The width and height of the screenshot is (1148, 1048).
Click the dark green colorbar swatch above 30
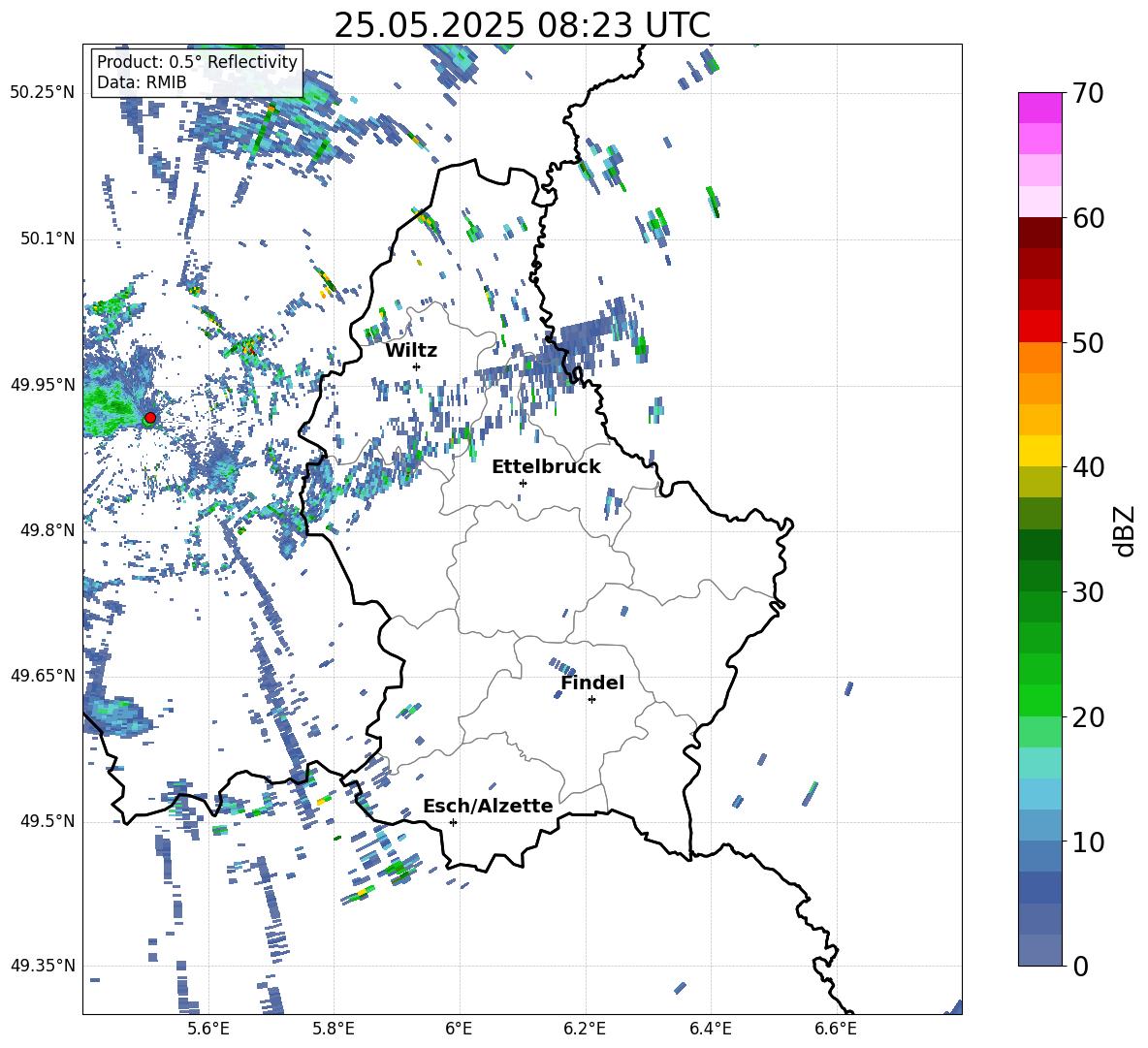pos(1039,576)
